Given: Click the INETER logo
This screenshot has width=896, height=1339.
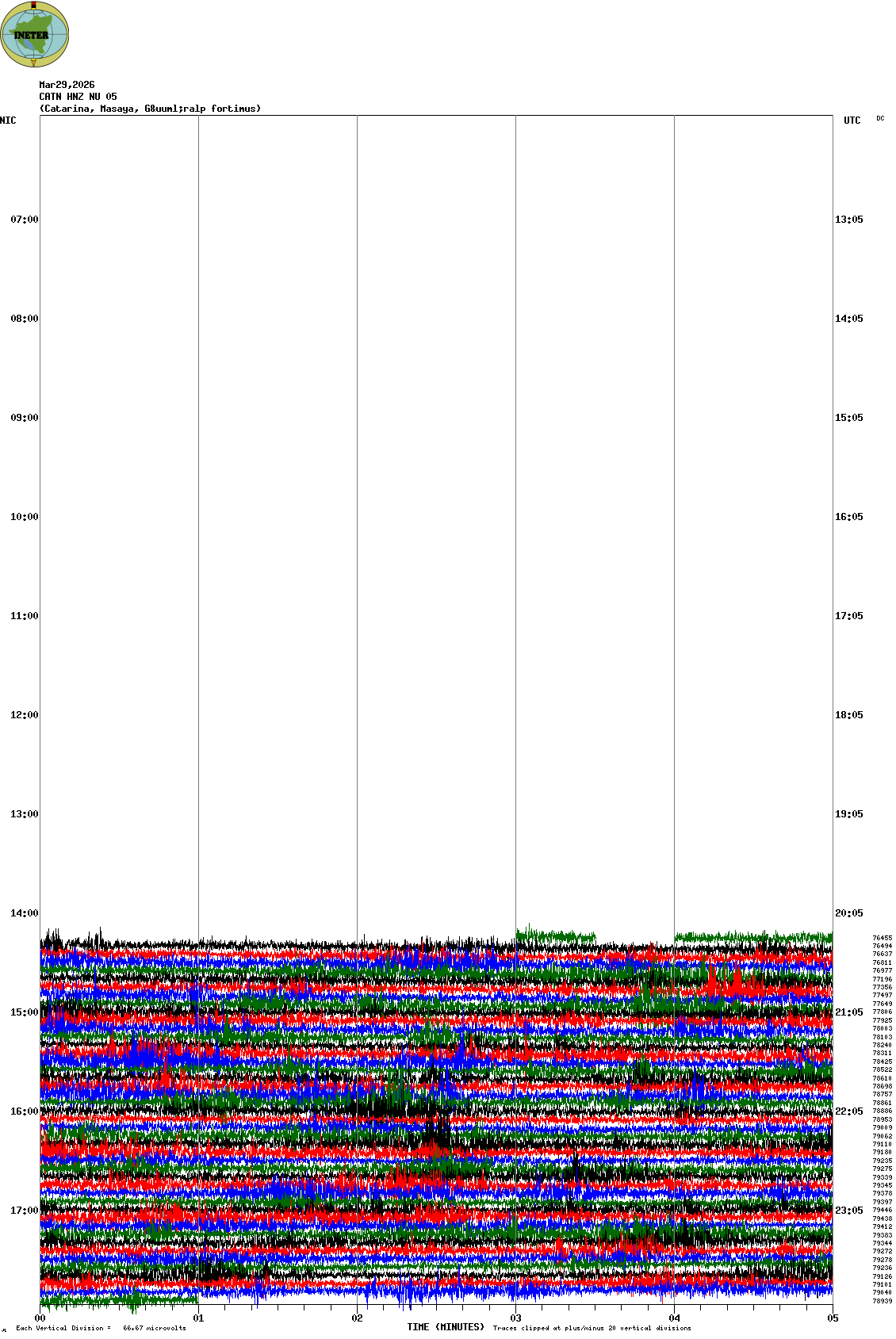Looking at the screenshot, I should (x=35, y=34).
